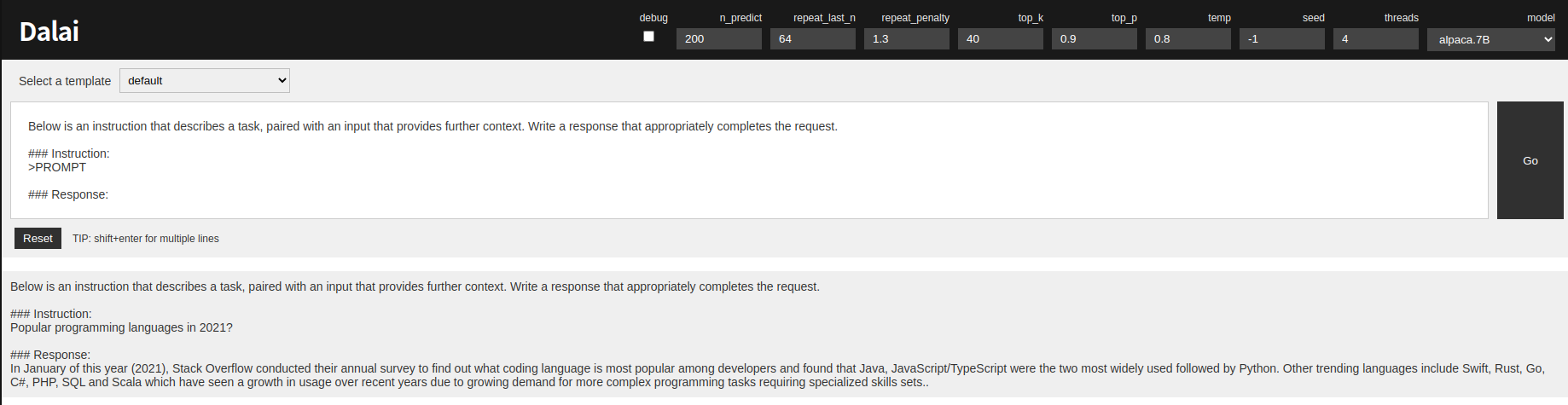Screen dimensions: 1568x405
Task: Click the Reset button
Action: pyautogui.click(x=38, y=239)
